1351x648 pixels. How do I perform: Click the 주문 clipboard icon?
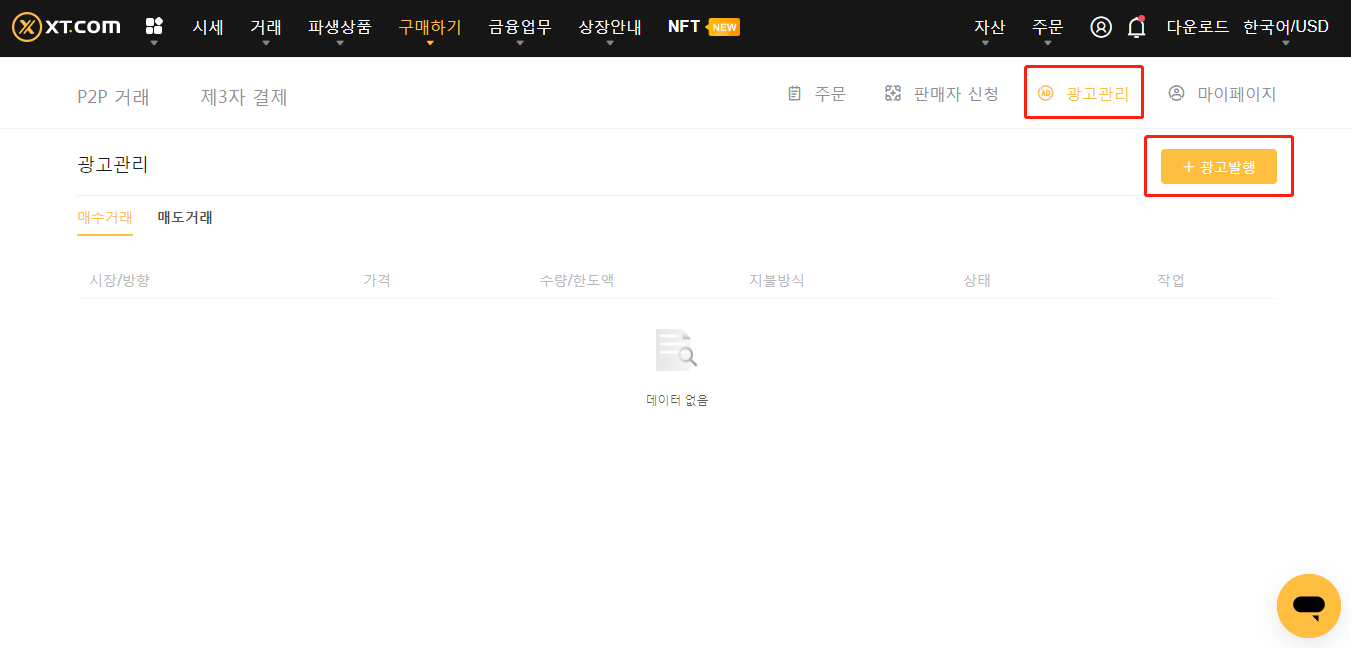[795, 94]
